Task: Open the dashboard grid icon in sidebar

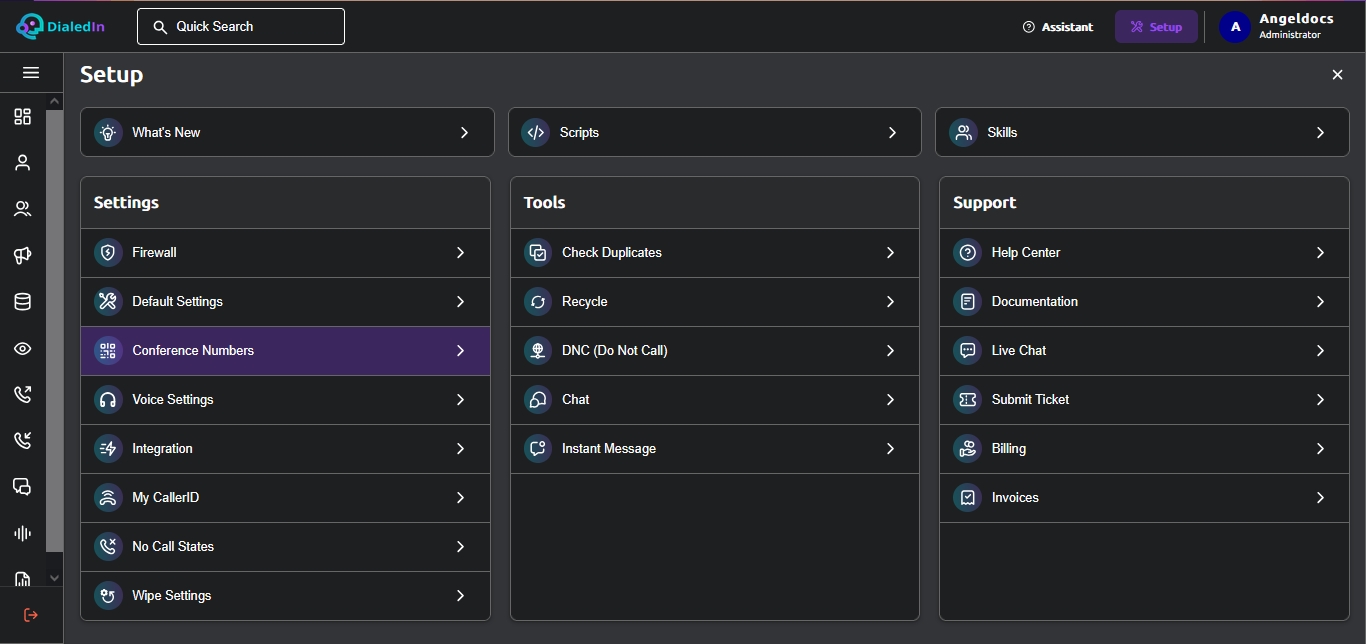Action: pyautogui.click(x=22, y=117)
